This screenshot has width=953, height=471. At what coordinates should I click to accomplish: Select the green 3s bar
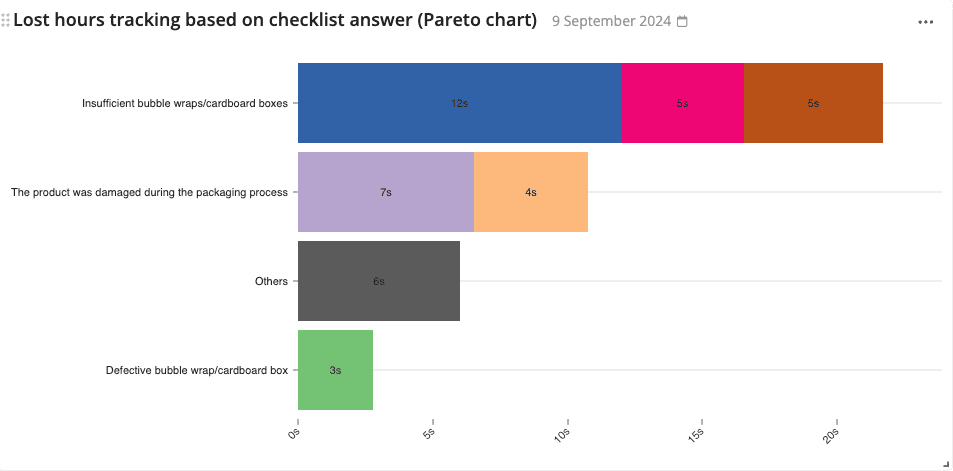335,370
